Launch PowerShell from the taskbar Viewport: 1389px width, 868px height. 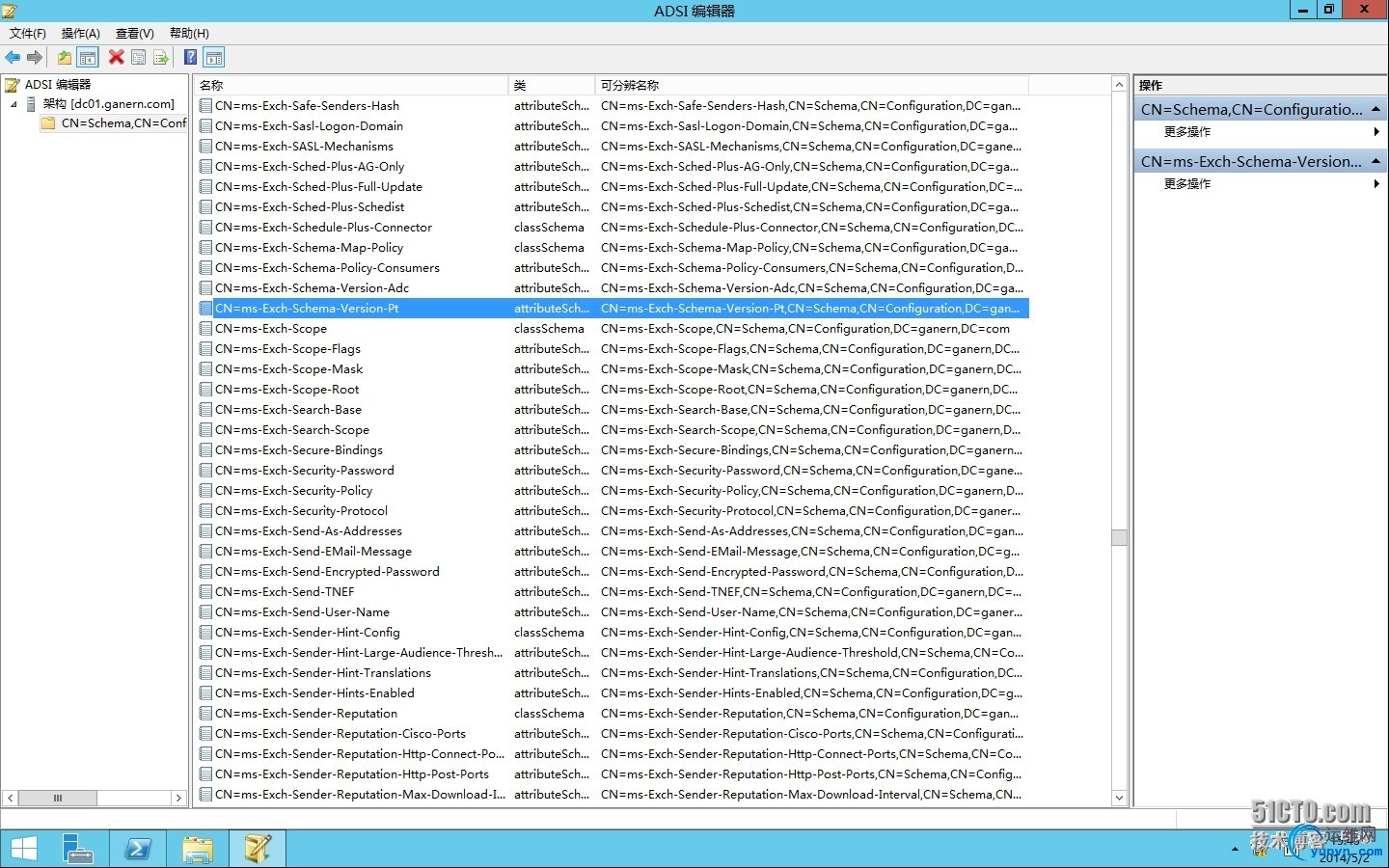coord(138,849)
